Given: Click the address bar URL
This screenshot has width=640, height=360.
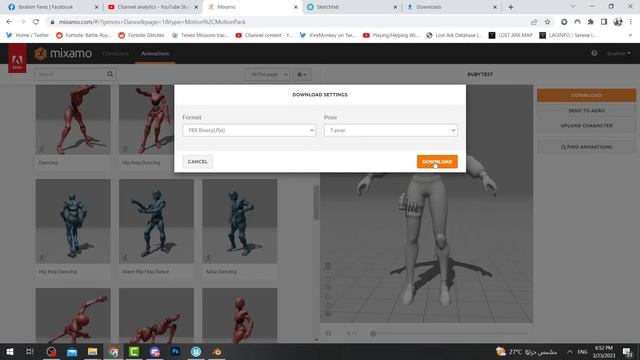Looking at the screenshot, I should pyautogui.click(x=152, y=22).
